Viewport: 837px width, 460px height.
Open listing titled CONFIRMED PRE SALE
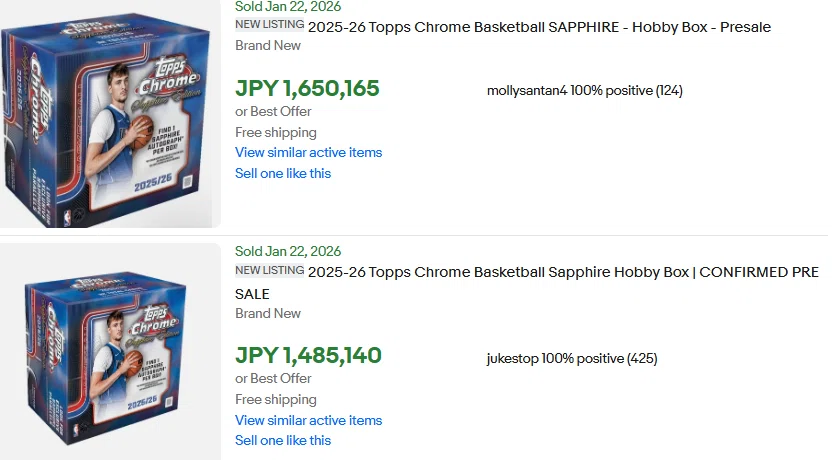tap(526, 283)
